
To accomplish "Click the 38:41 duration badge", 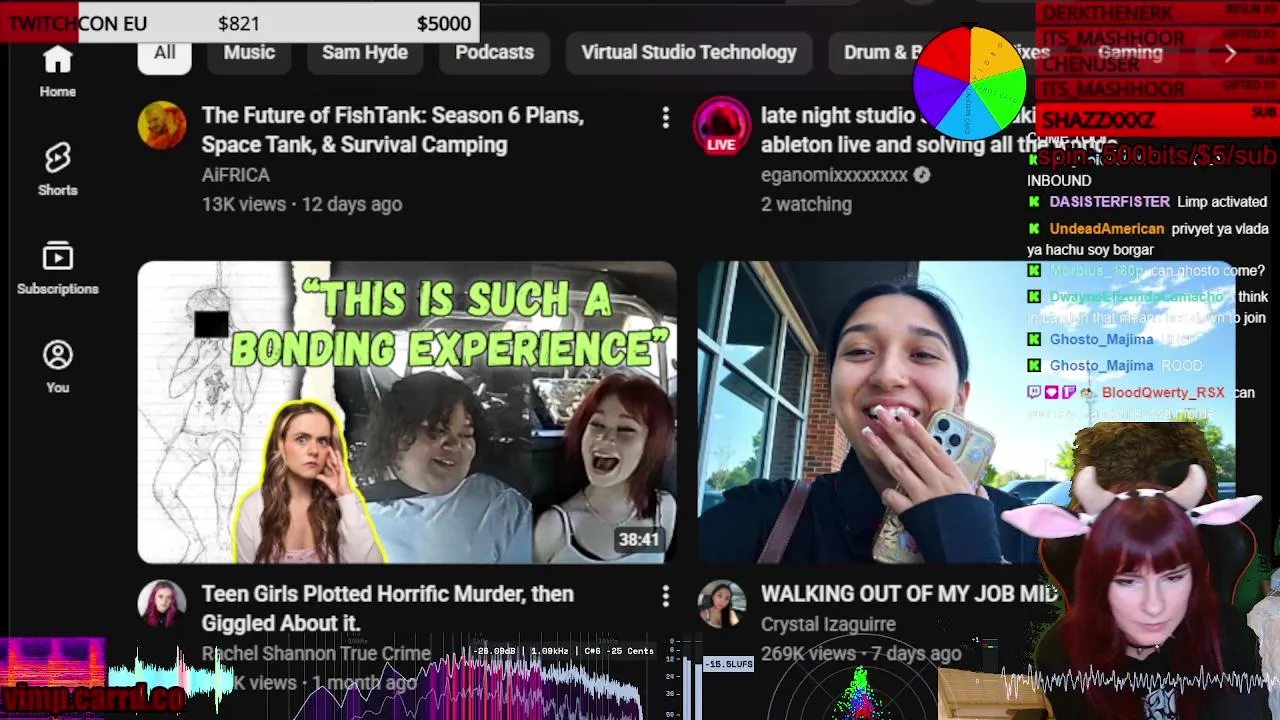I will 639,540.
